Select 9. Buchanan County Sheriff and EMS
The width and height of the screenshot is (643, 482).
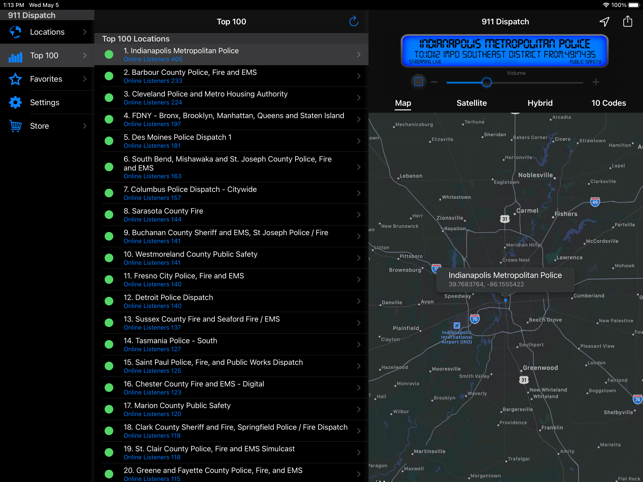(x=231, y=236)
